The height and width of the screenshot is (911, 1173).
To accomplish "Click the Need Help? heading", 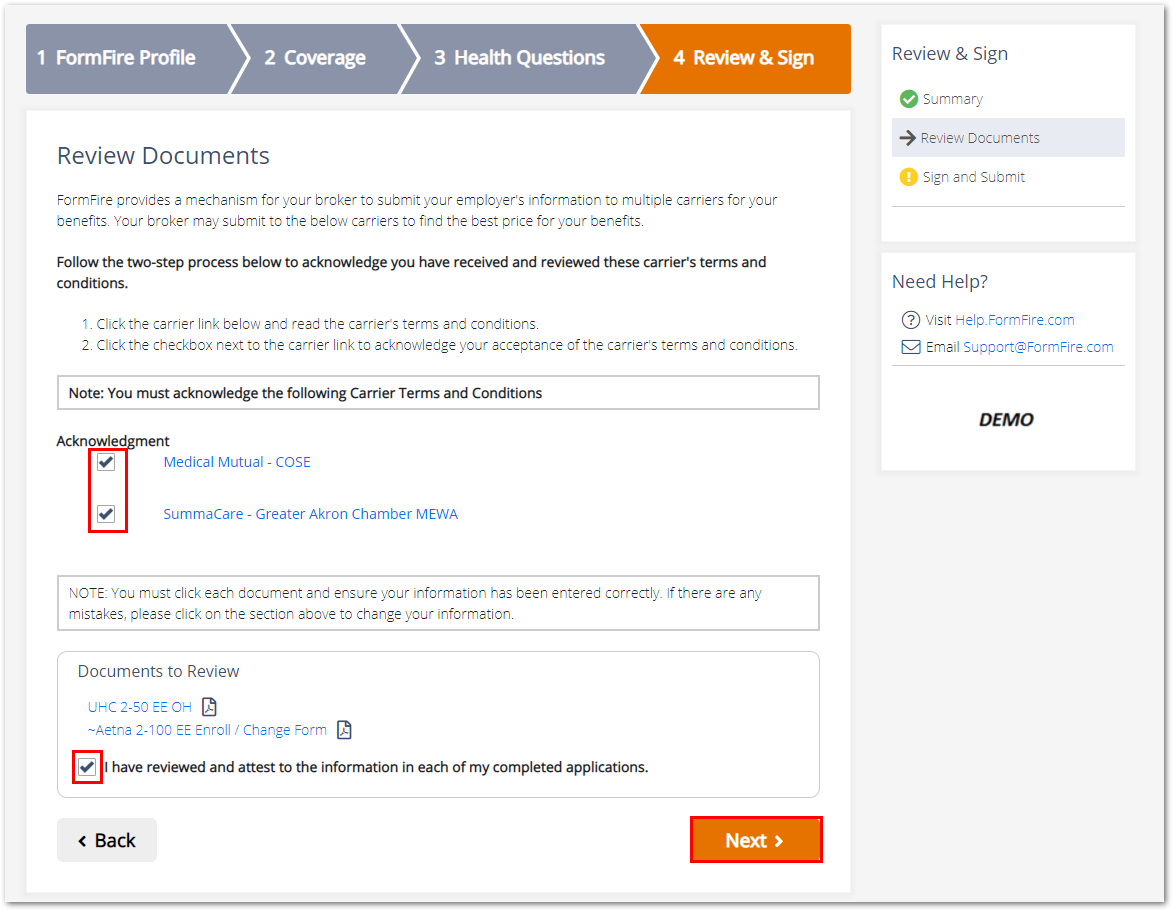I will tap(940, 282).
